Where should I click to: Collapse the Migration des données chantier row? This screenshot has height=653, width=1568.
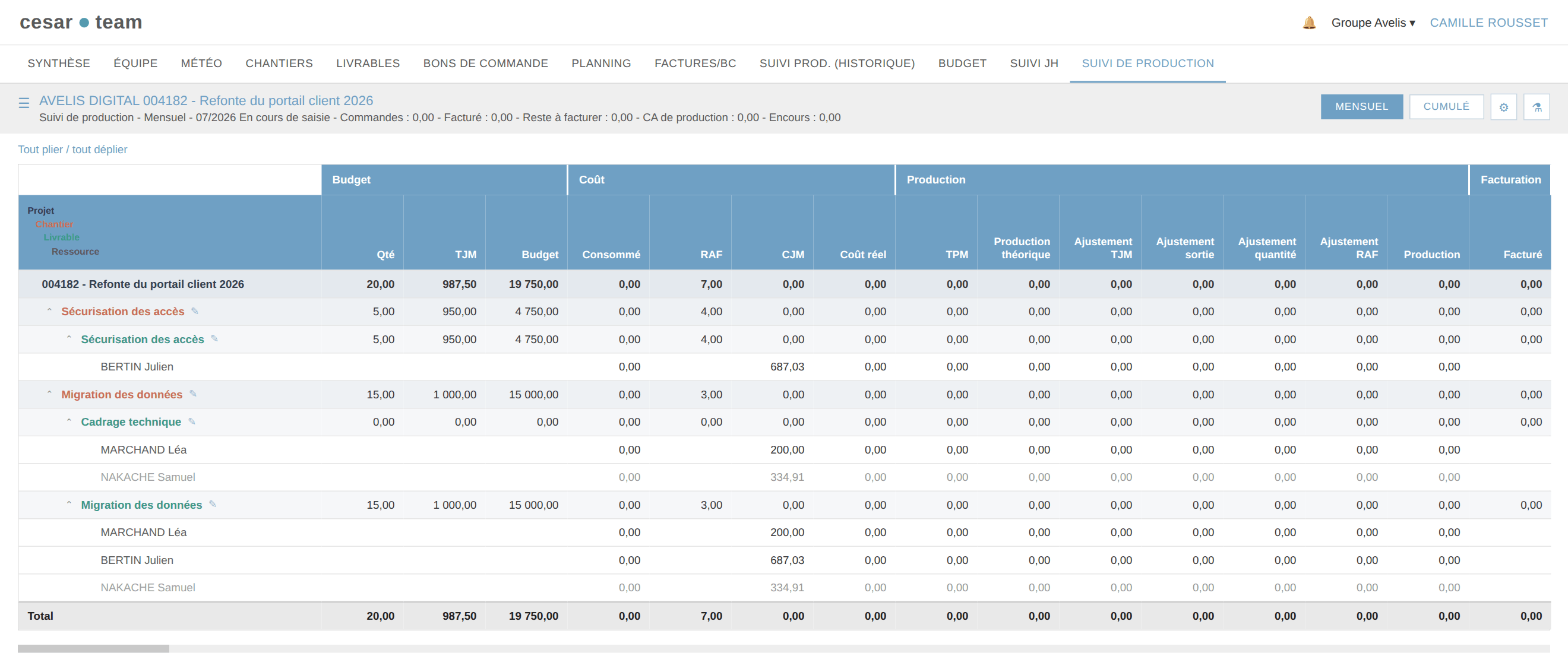click(x=49, y=394)
